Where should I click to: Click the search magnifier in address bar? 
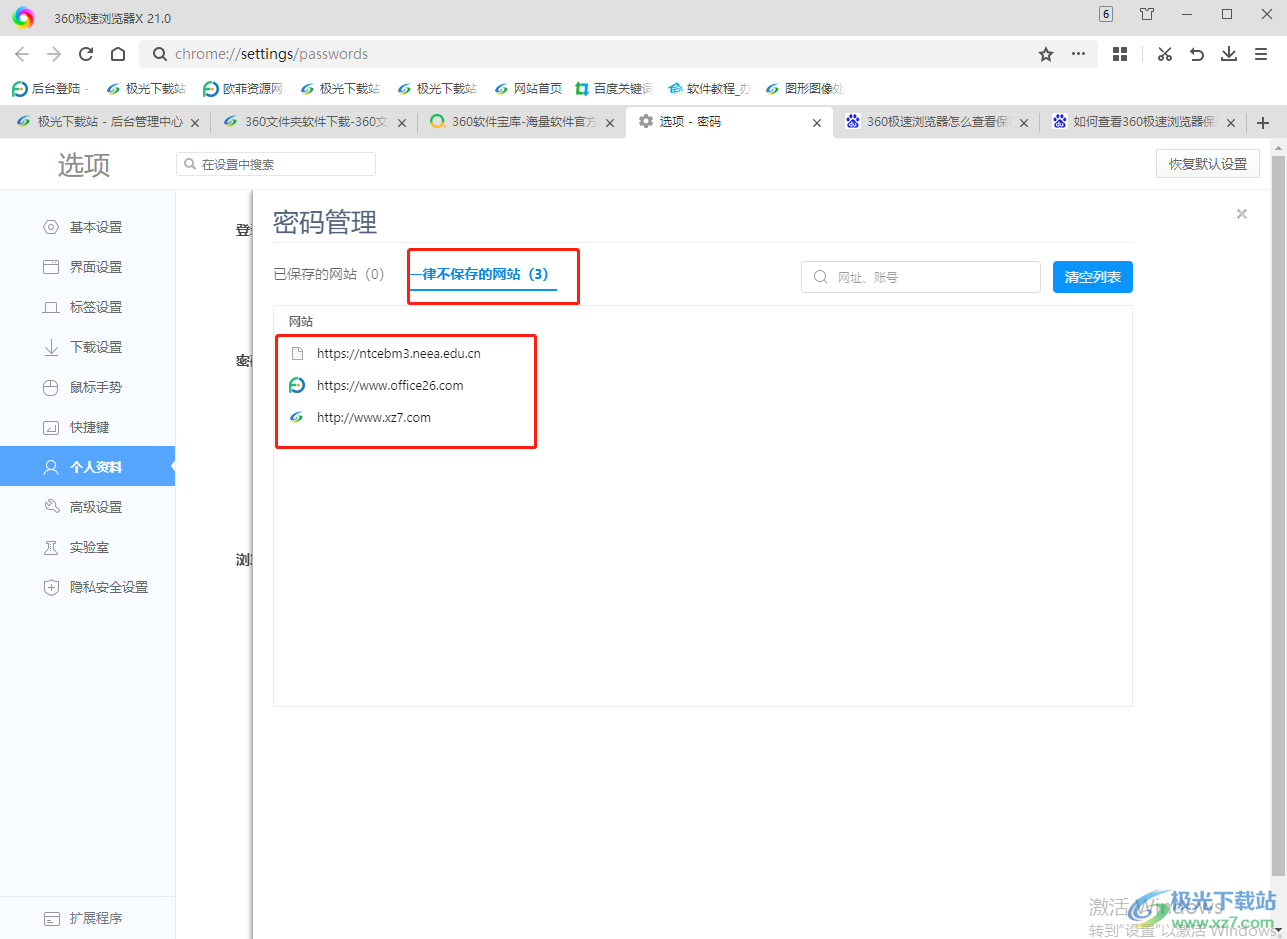(x=159, y=54)
